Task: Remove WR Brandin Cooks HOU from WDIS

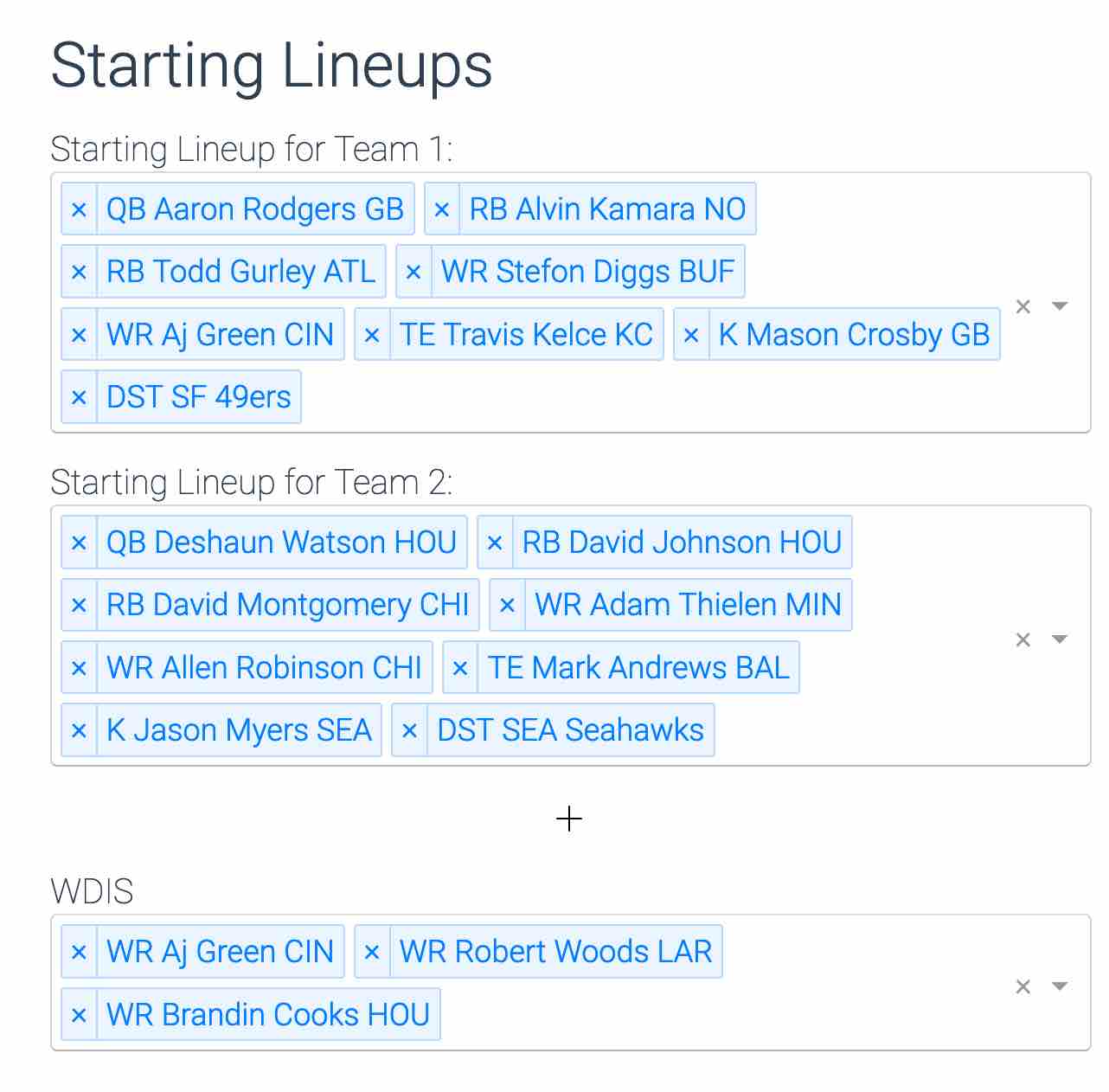Action: coord(79,1015)
